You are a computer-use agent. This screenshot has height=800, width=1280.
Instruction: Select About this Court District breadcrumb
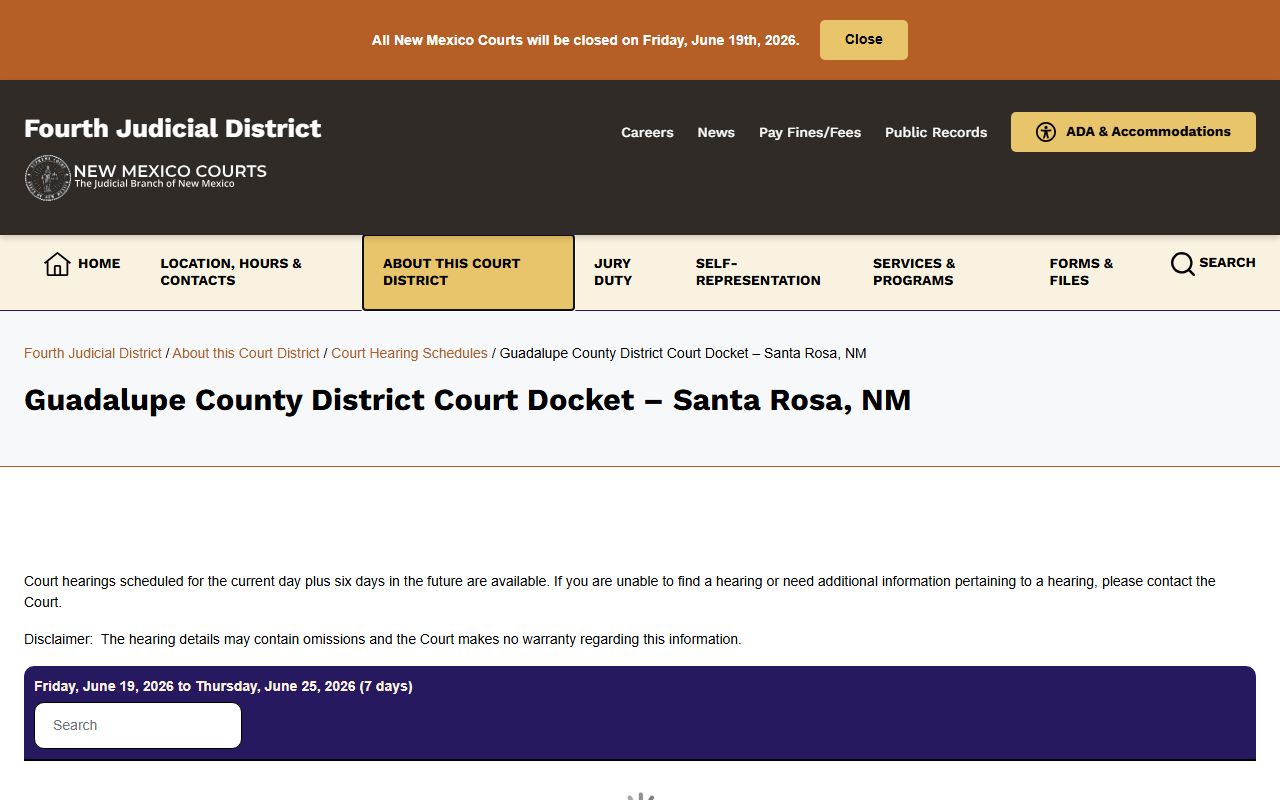(x=246, y=353)
